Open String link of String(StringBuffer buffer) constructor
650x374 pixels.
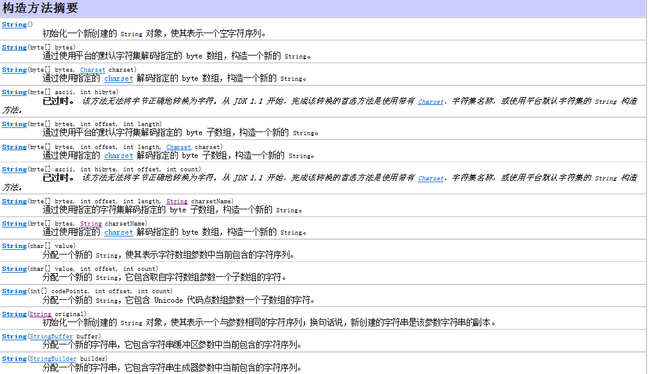click(14, 336)
